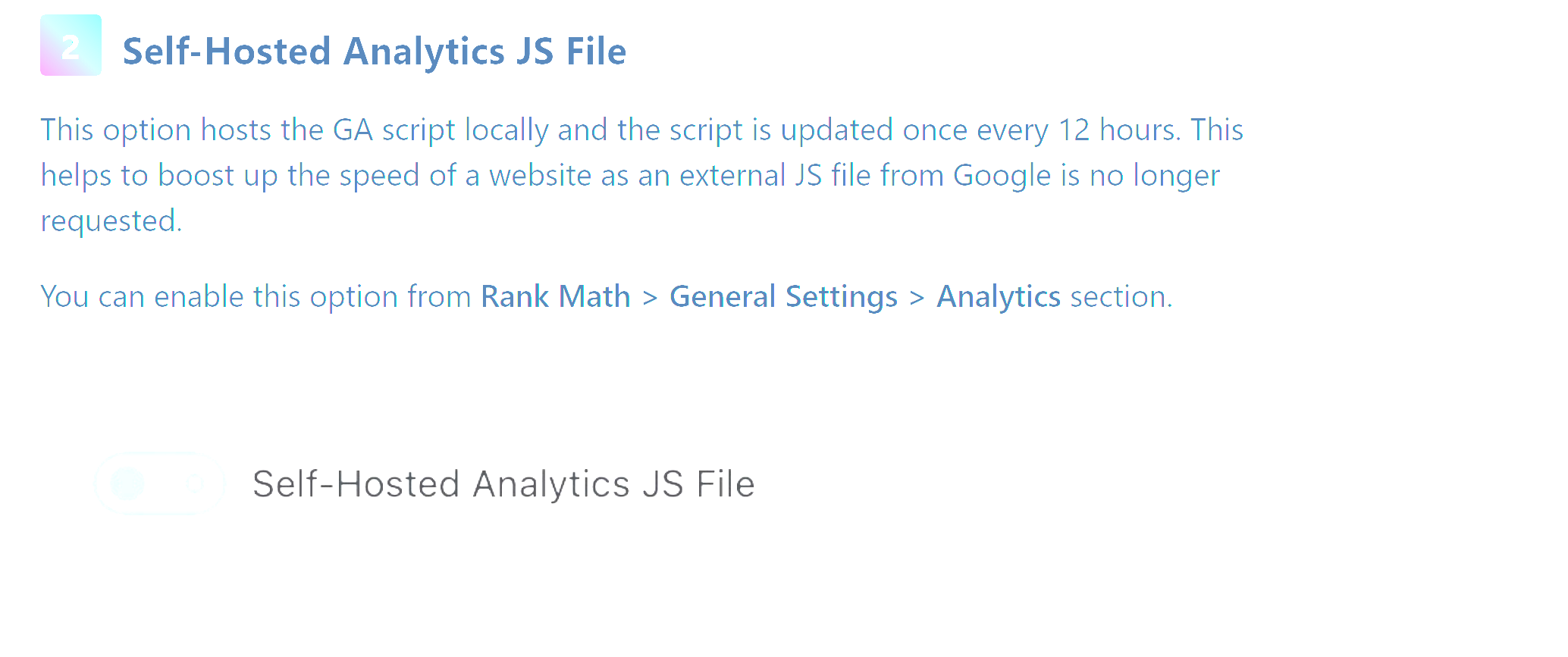Click the gray Self-Hosted Analytics JS File label

click(x=503, y=484)
